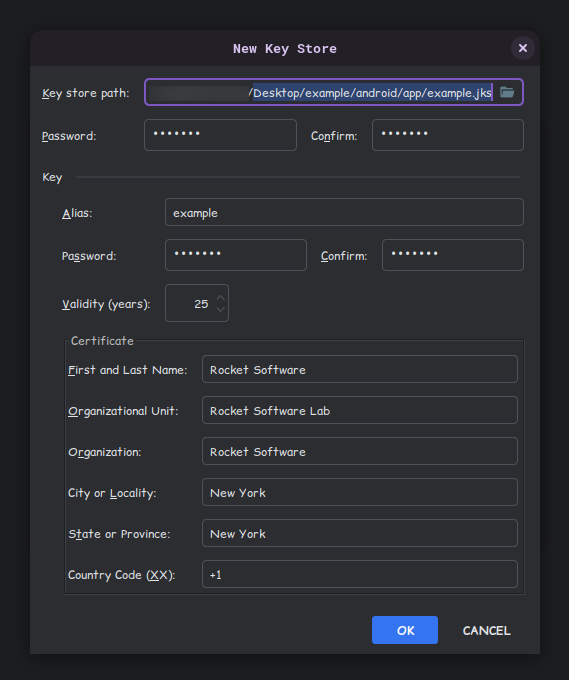
Task: Edit the City or Locality field
Action: coord(360,492)
